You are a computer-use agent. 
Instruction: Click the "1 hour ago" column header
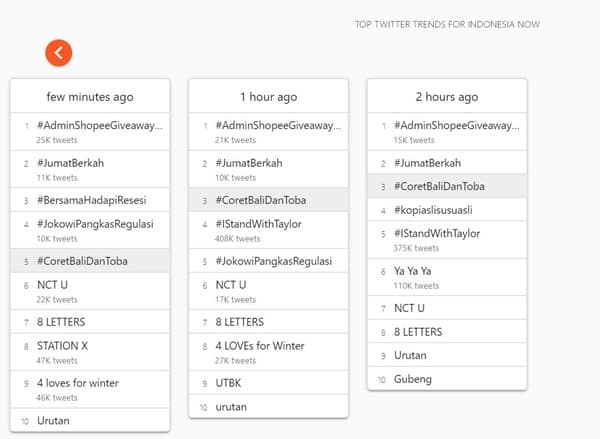coord(268,97)
